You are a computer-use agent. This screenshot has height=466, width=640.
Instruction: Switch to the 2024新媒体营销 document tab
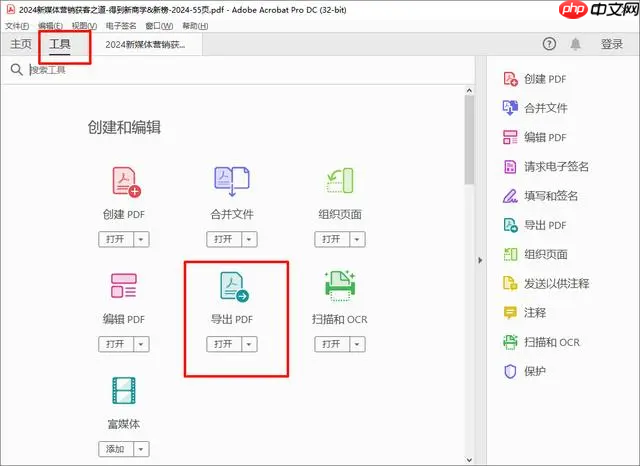click(x=145, y=44)
